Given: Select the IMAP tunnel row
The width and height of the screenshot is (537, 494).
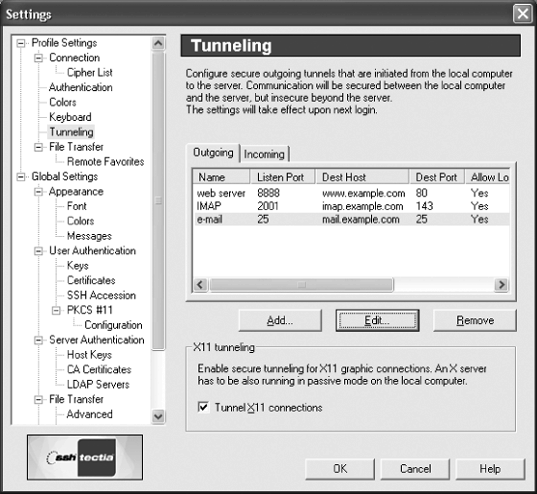Looking at the screenshot, I should tap(351, 206).
